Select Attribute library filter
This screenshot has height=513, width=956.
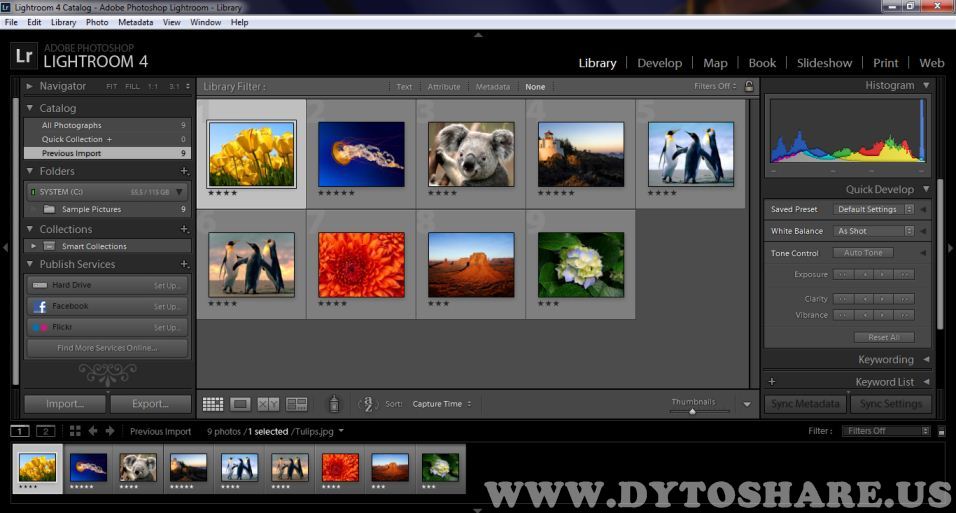coord(444,87)
